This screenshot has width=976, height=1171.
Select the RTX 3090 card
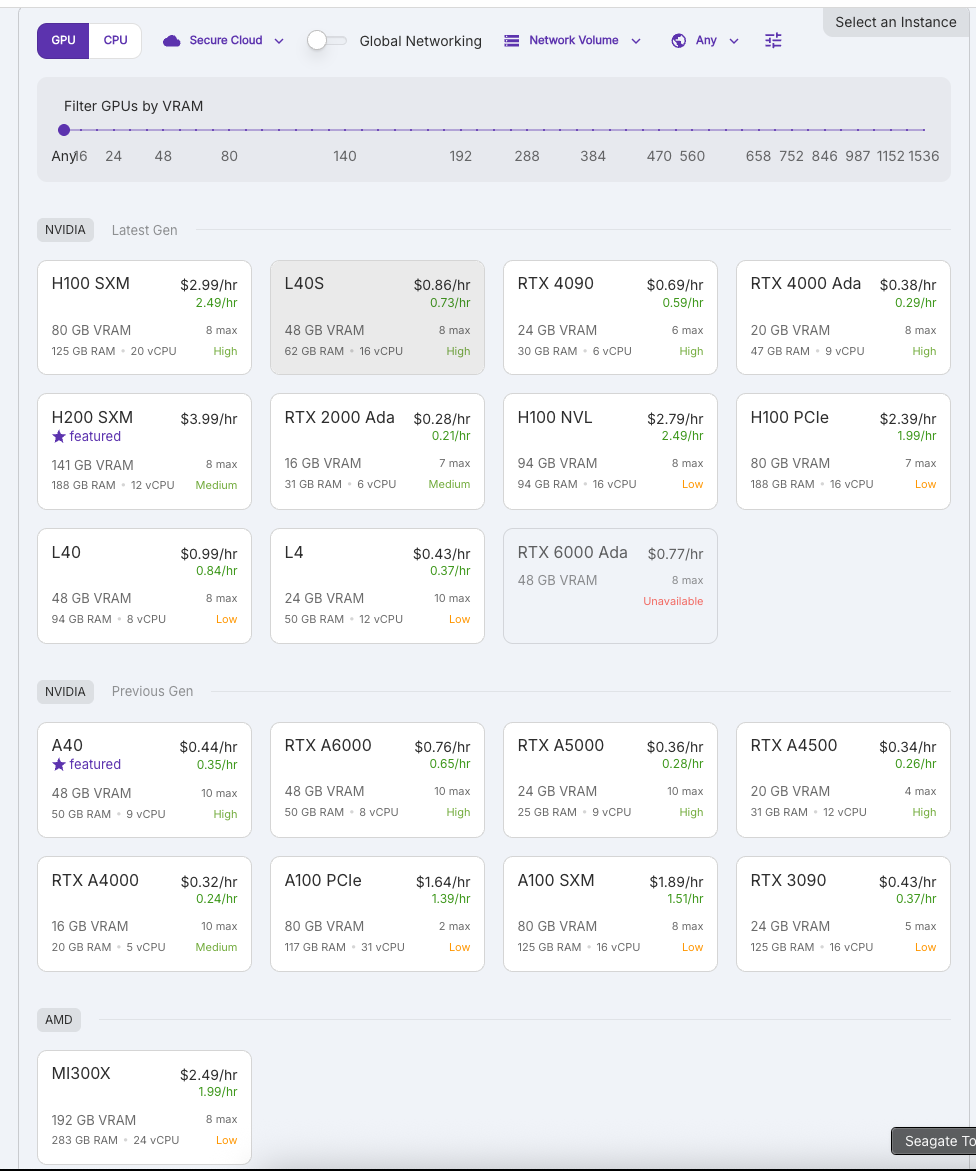coord(843,914)
